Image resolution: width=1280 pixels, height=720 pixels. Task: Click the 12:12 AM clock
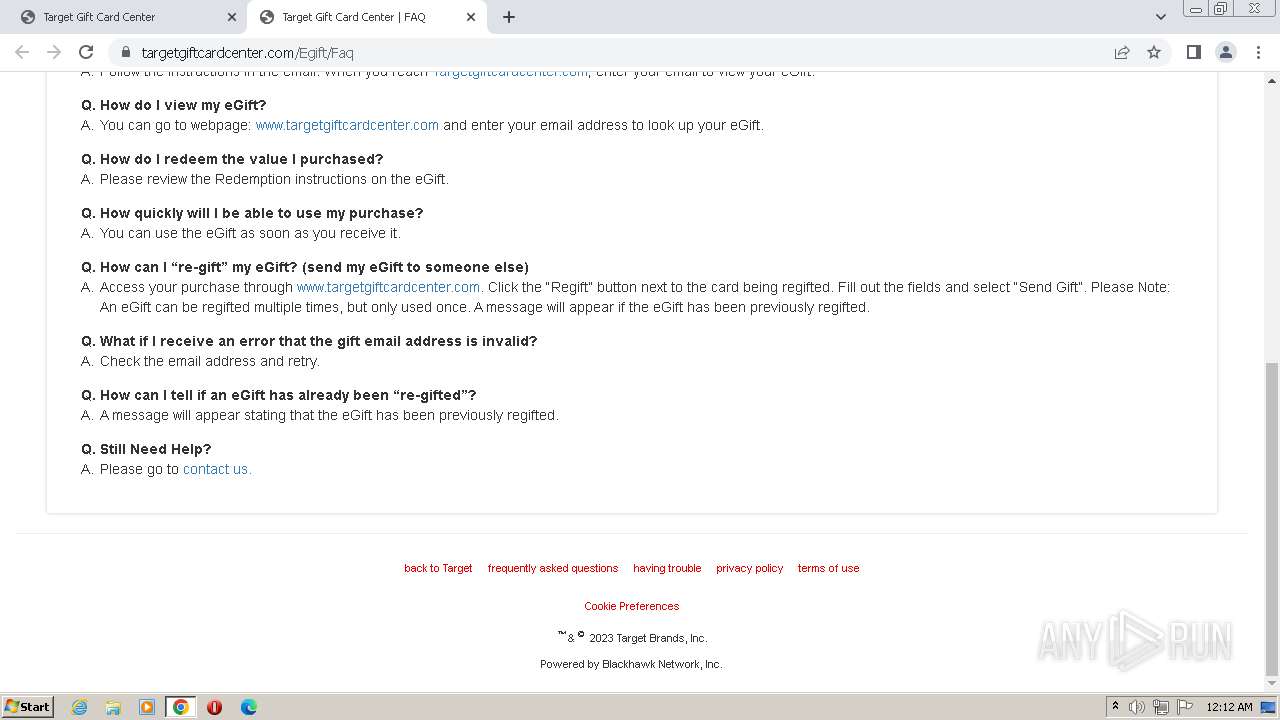tap(1229, 707)
